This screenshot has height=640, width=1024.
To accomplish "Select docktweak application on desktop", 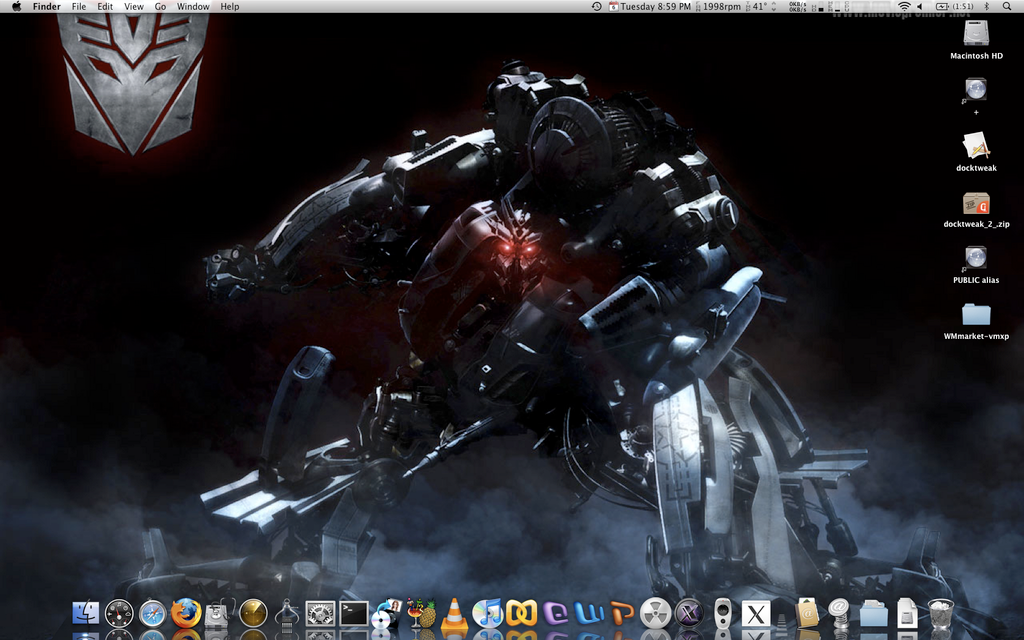I will point(976,152).
